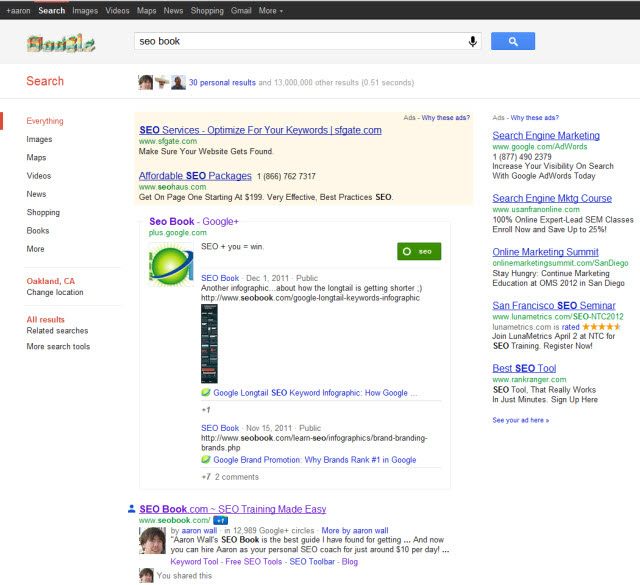This screenshot has width=640, height=585.
Task: Click 'See your ad here' link
Action: (x=520, y=420)
